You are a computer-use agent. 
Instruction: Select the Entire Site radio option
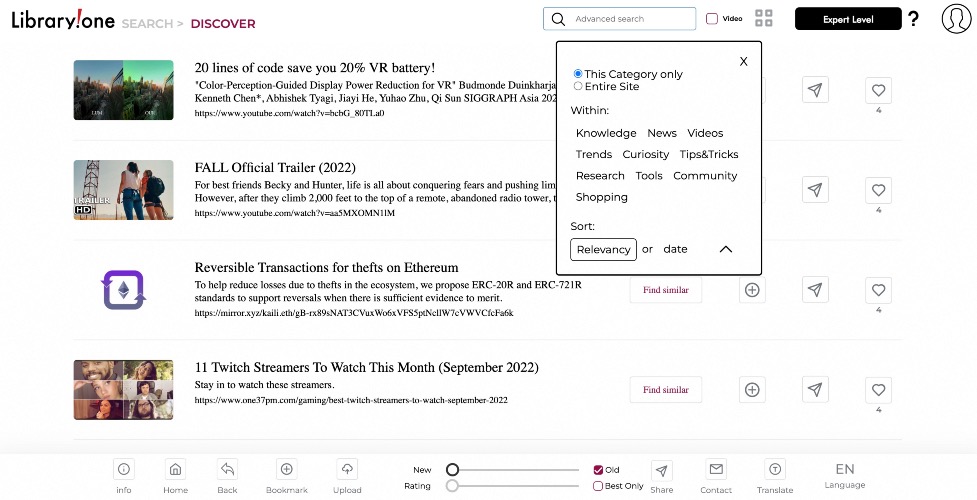point(578,86)
